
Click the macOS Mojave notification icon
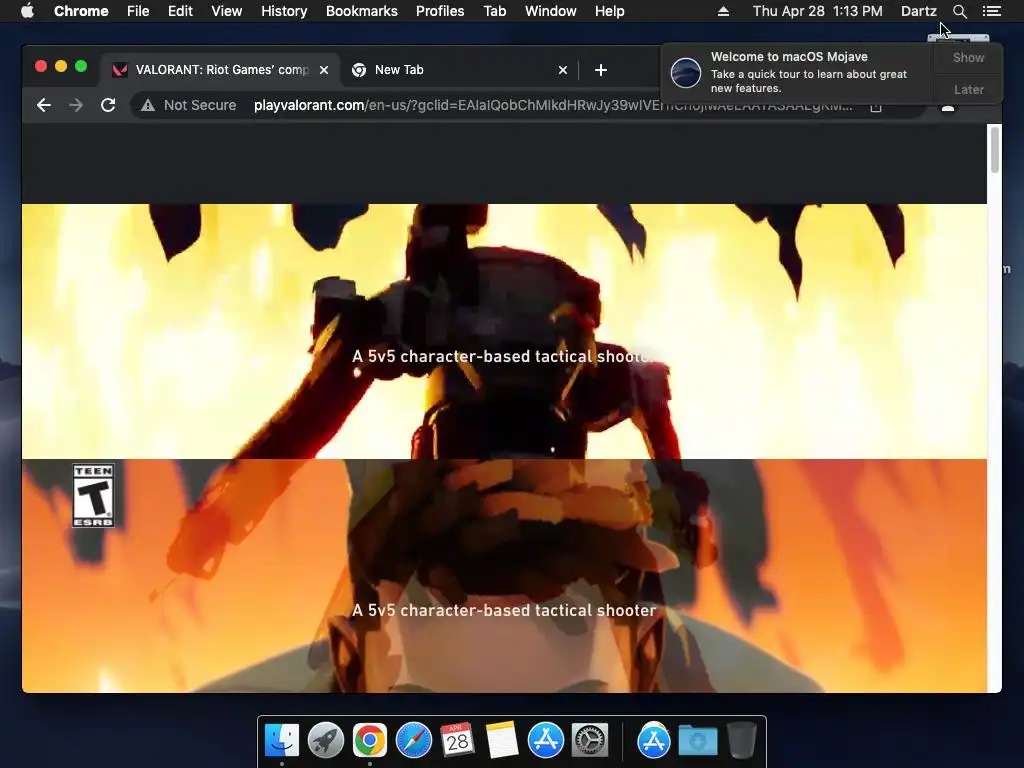[x=686, y=72]
